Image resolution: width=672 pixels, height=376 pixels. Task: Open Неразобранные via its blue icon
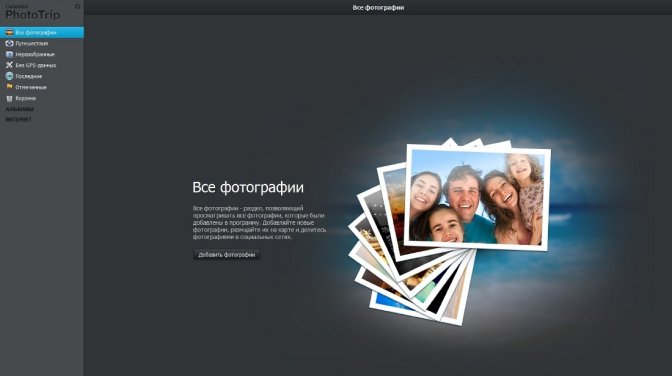(x=9, y=54)
